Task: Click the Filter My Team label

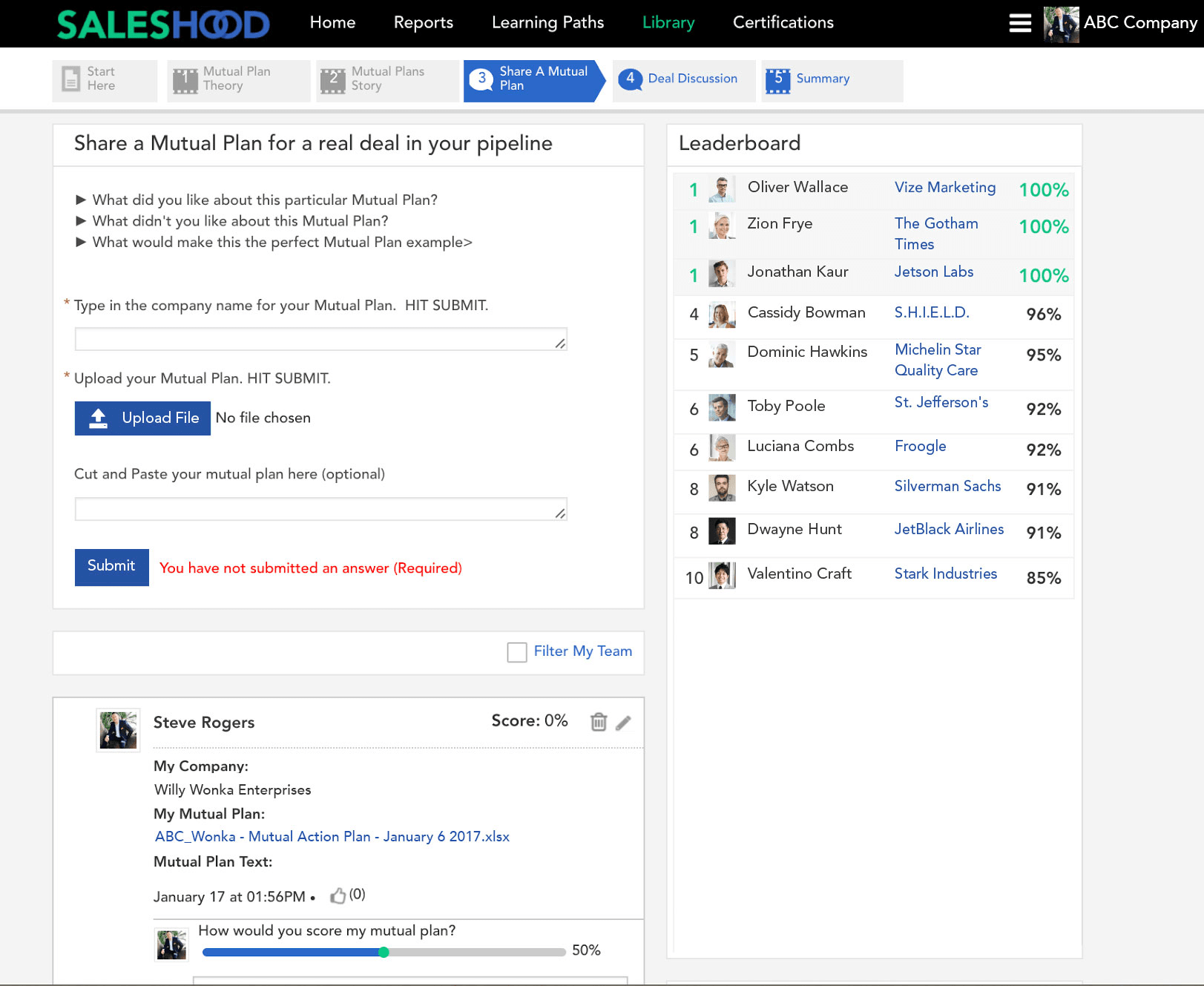Action: pos(583,651)
